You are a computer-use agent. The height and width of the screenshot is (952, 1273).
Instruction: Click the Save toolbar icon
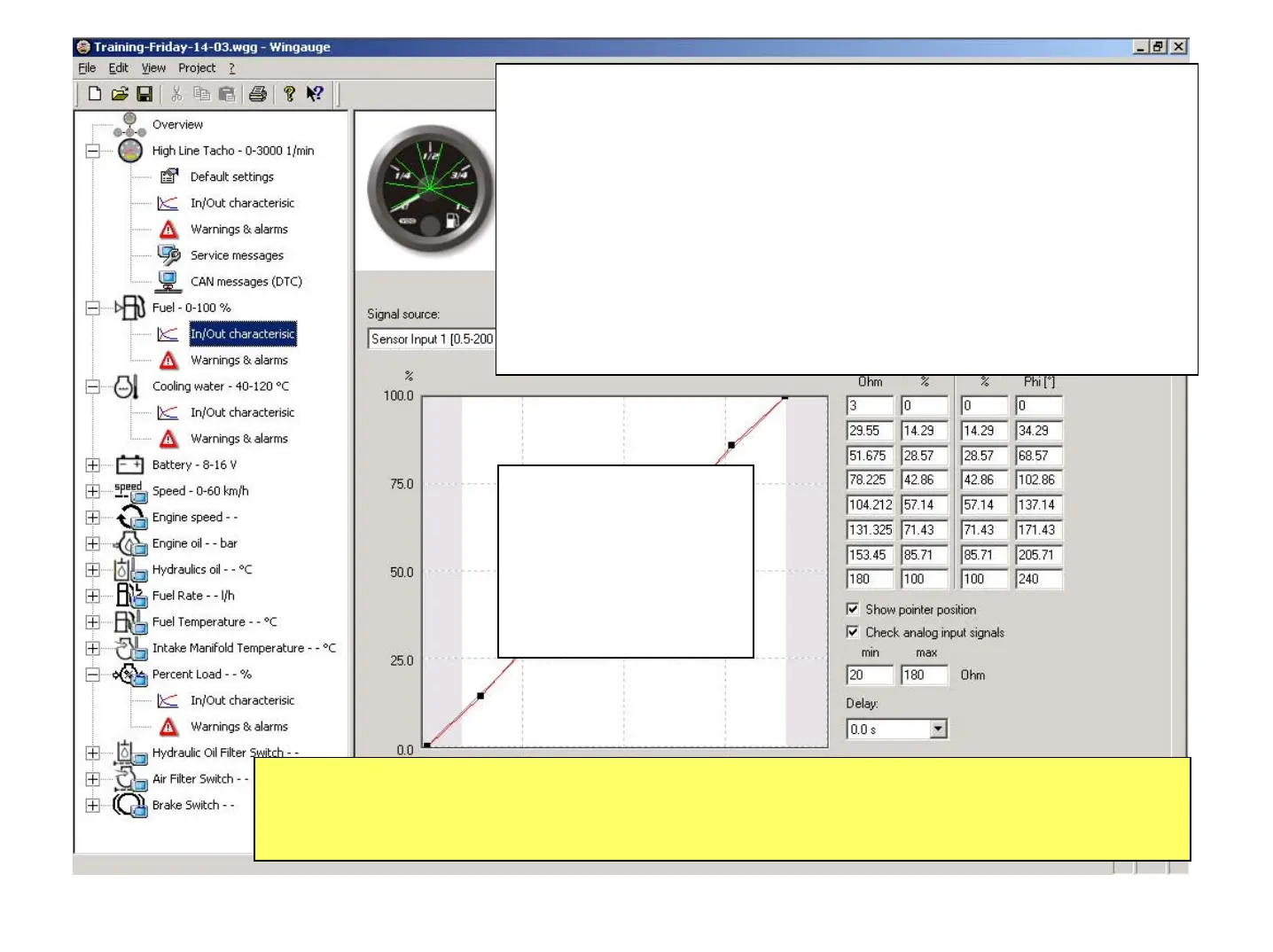(144, 94)
